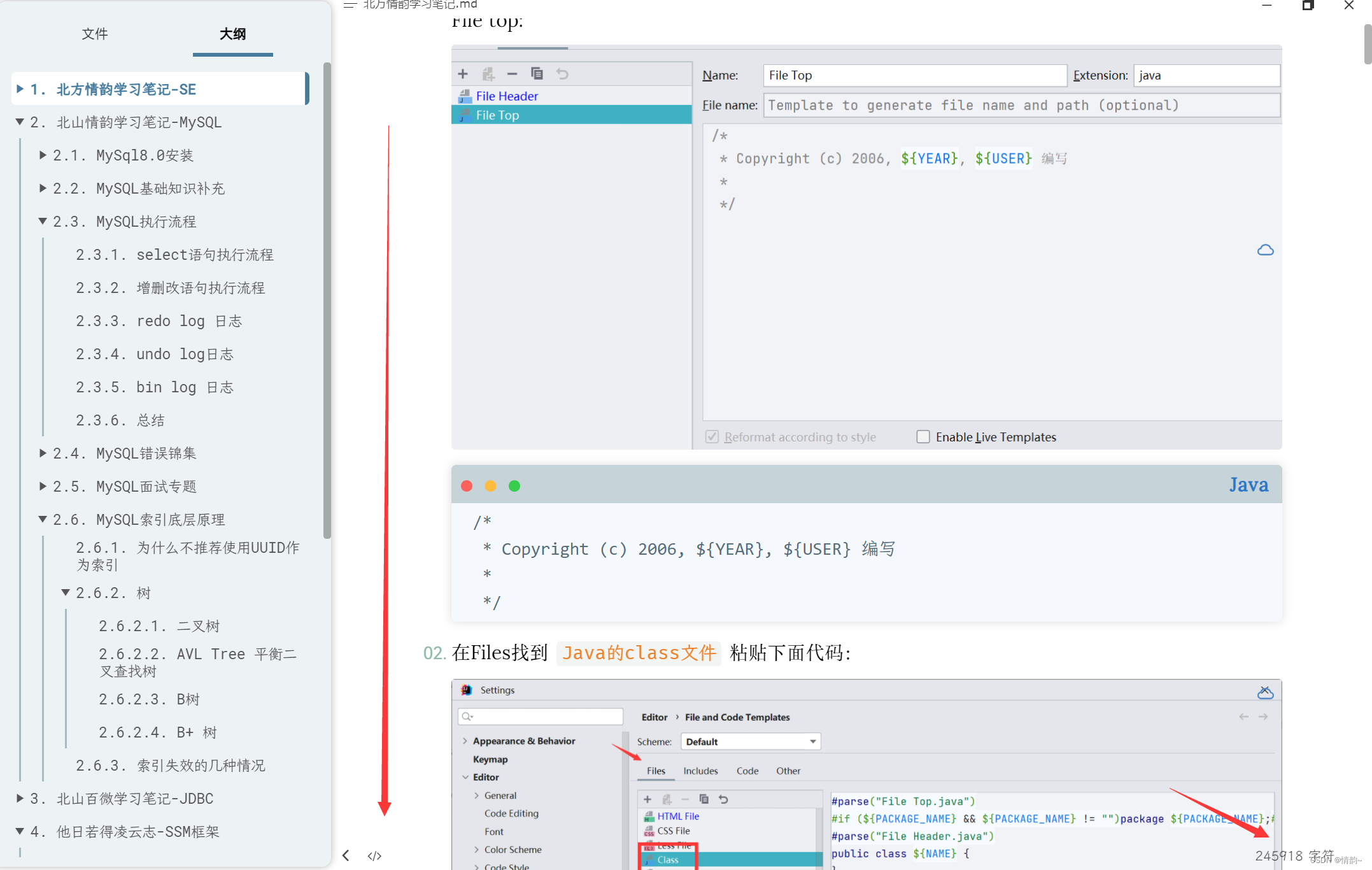Select File Header in the template list
This screenshot has width=1372, height=870.
coord(507,96)
